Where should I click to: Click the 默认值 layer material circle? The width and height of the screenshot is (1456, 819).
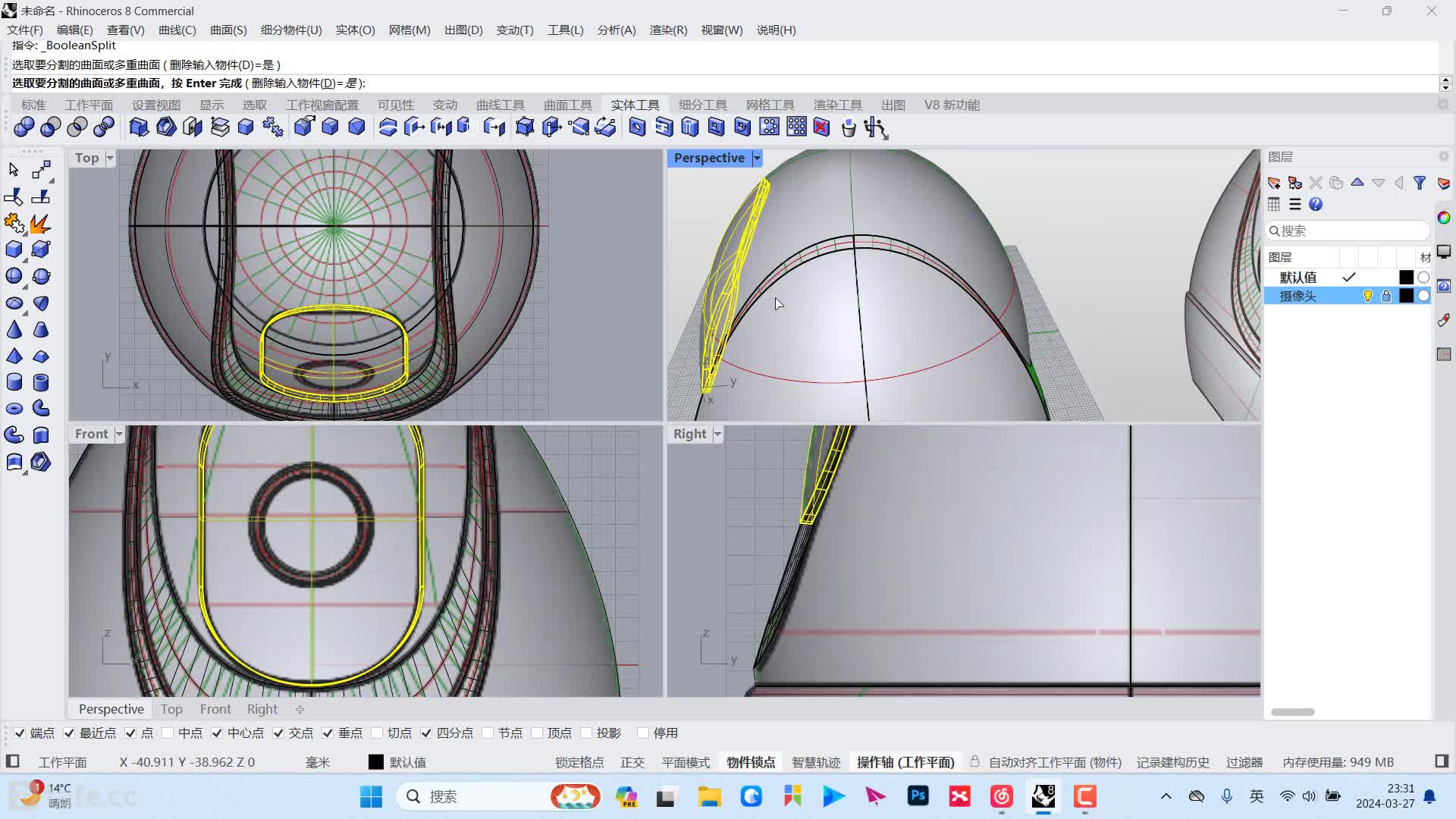(x=1423, y=278)
